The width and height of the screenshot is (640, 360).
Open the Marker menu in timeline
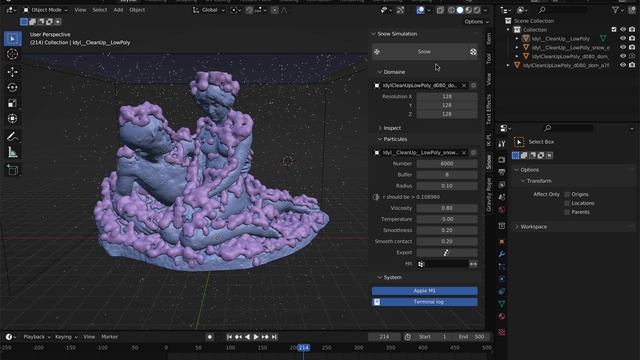(x=109, y=337)
